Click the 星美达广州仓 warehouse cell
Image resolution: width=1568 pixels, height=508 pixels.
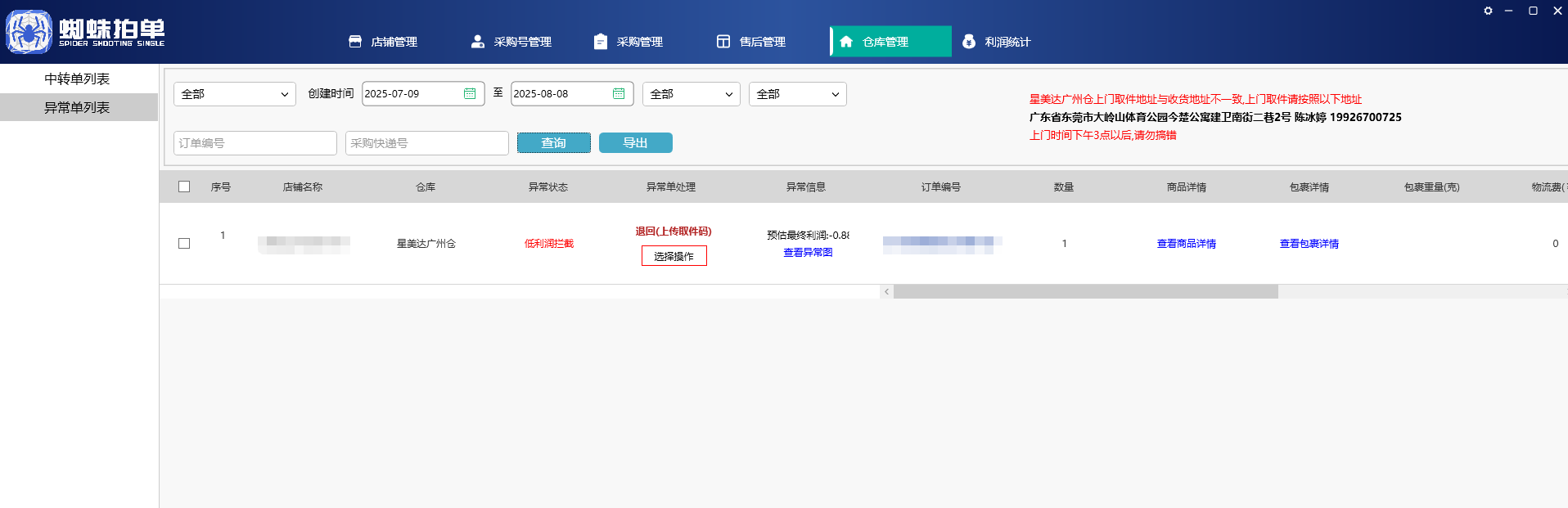(426, 244)
